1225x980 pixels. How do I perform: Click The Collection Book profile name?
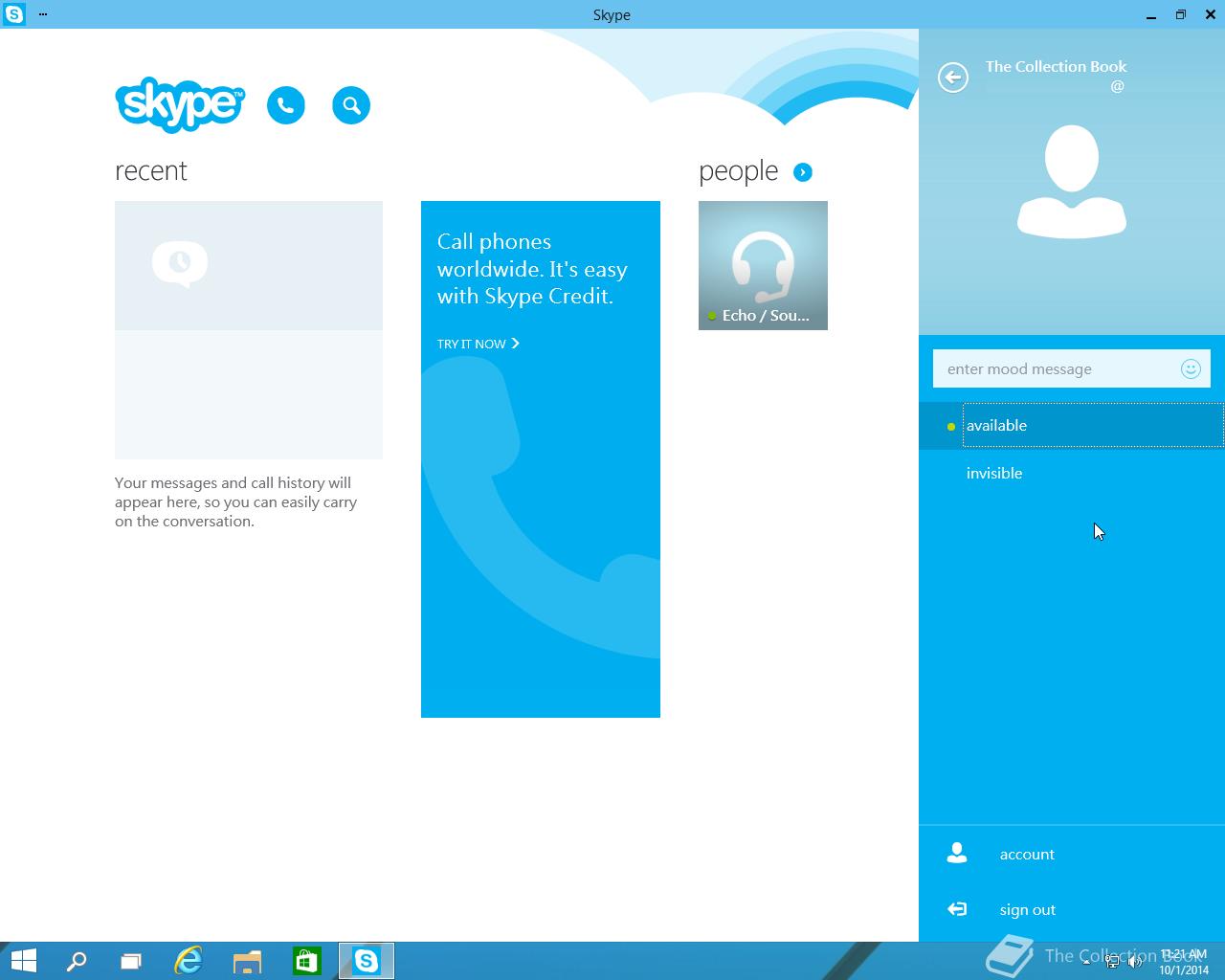[1056, 66]
